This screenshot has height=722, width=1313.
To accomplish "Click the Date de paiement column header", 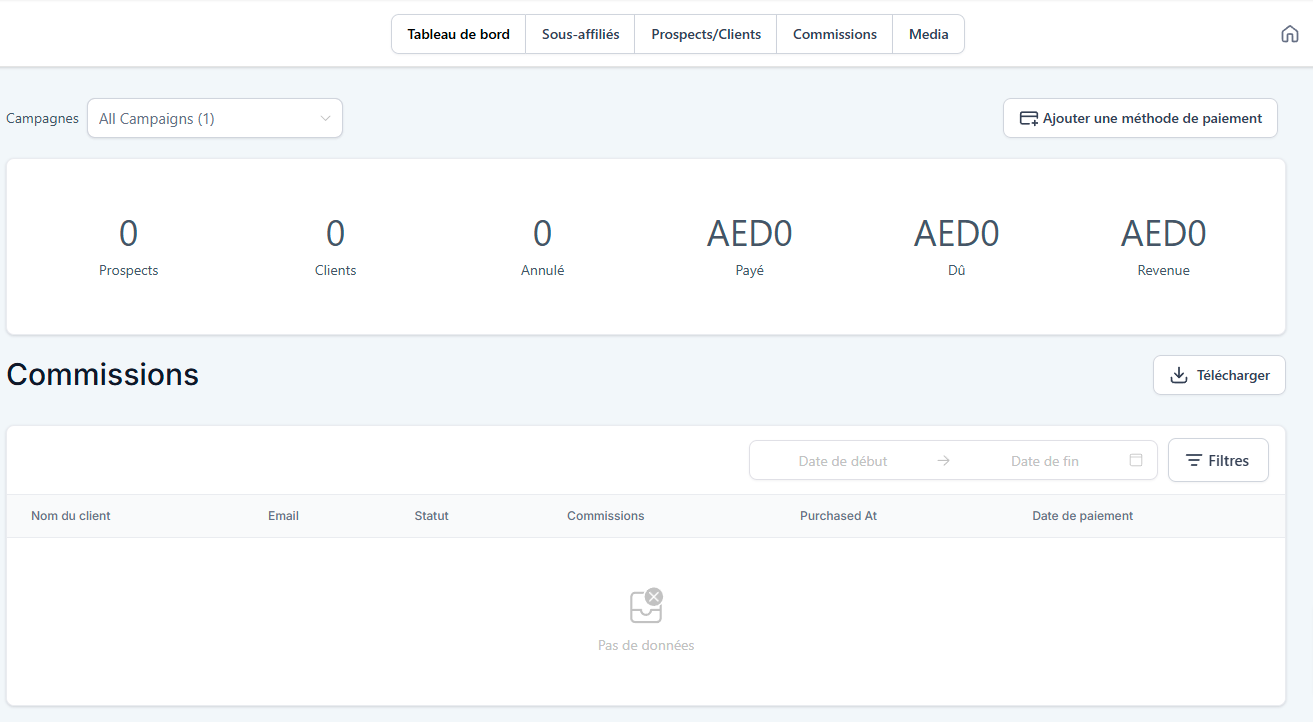I will click(x=1082, y=516).
